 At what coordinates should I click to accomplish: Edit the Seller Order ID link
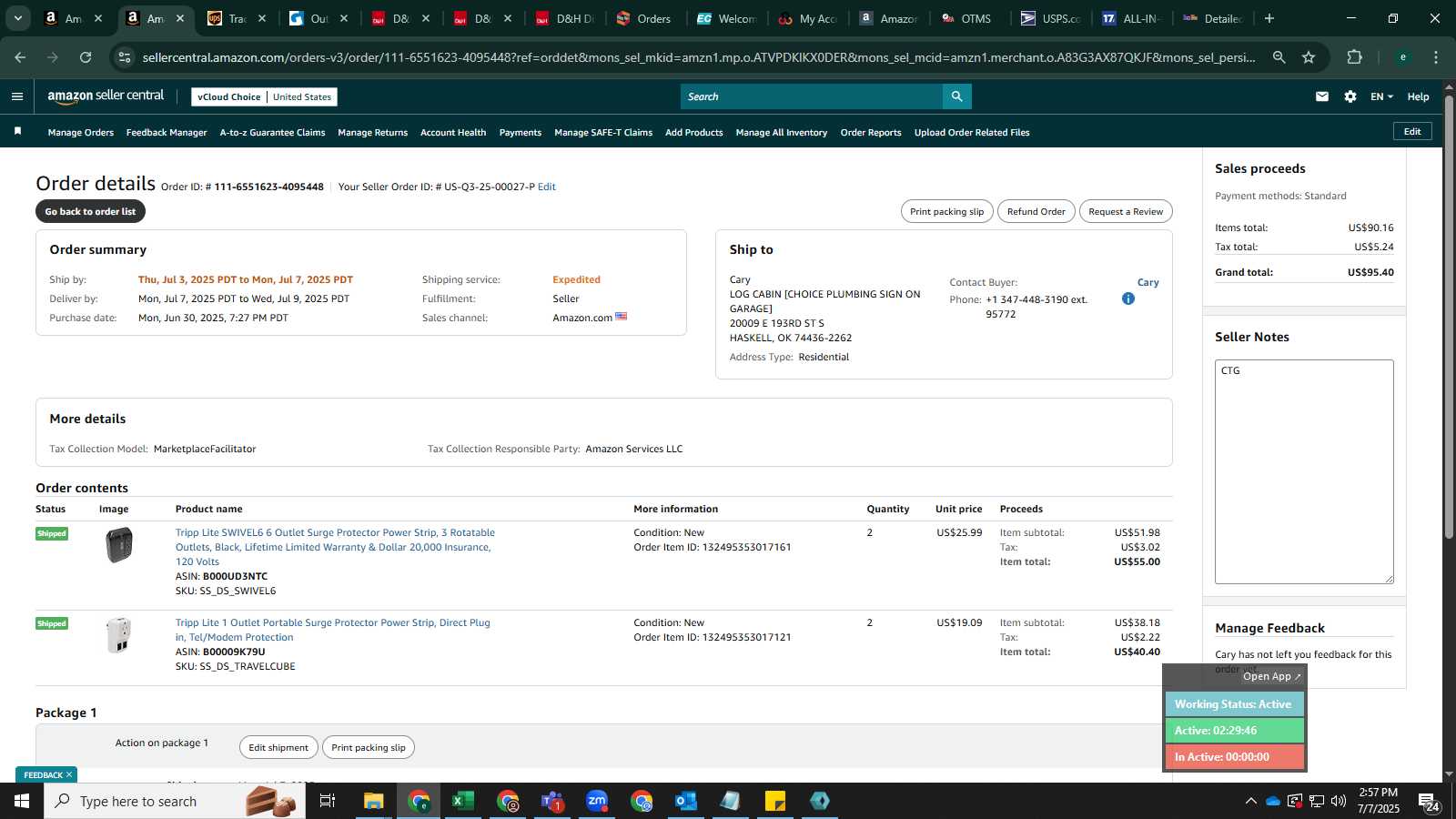click(x=547, y=187)
